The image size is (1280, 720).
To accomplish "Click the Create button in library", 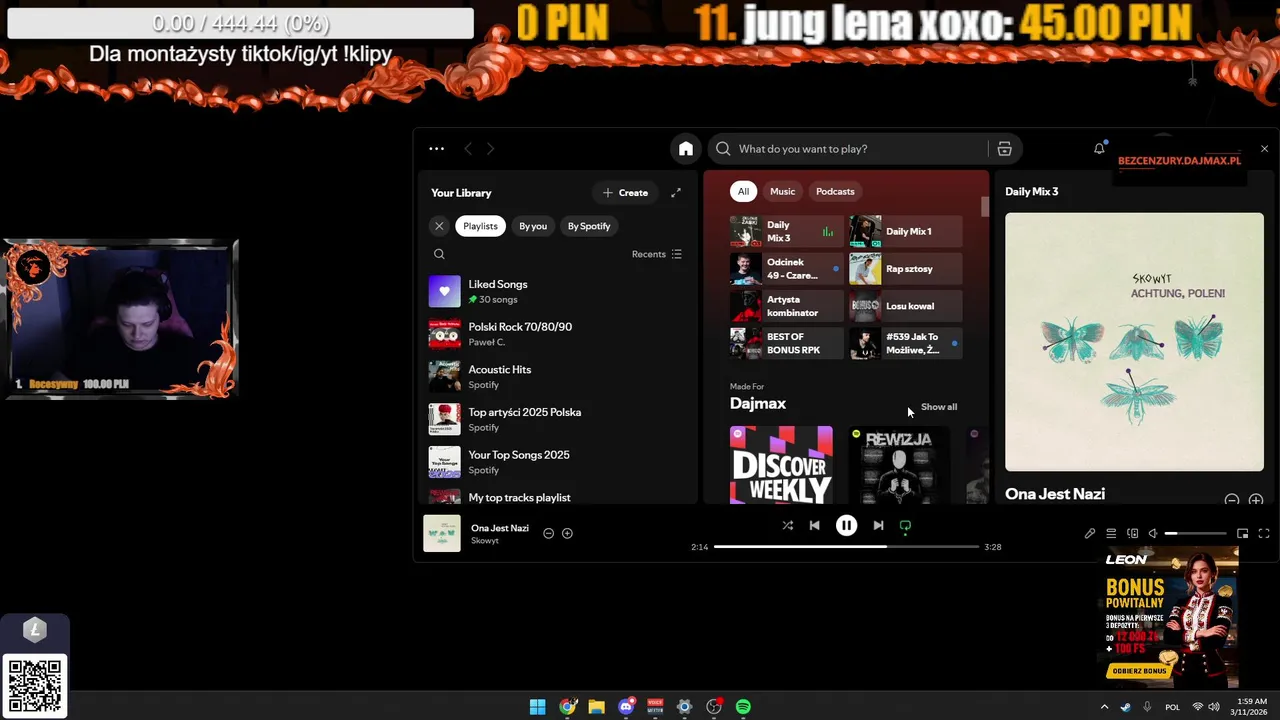I will [x=625, y=193].
